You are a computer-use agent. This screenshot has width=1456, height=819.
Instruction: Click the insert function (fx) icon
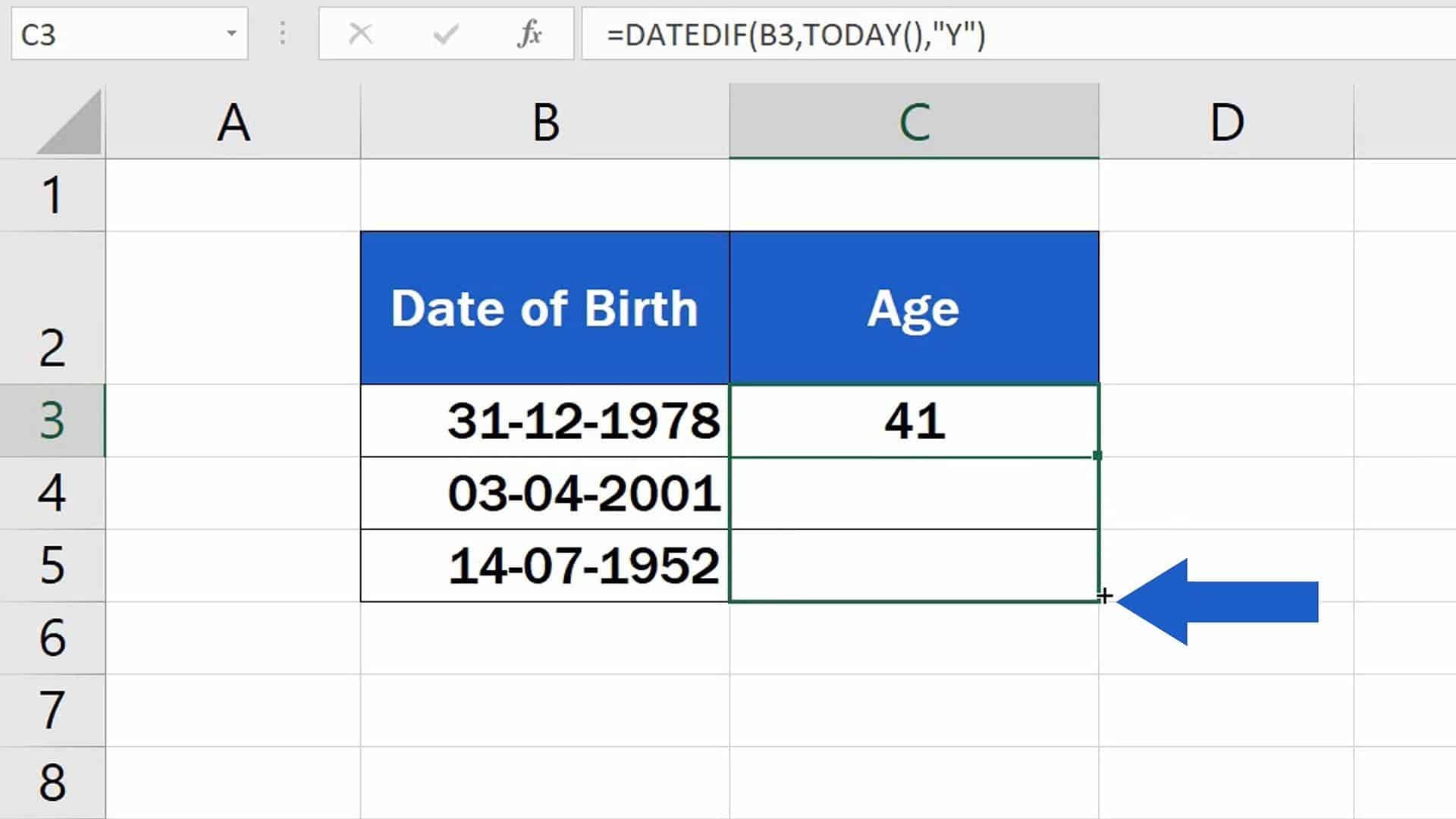click(529, 33)
